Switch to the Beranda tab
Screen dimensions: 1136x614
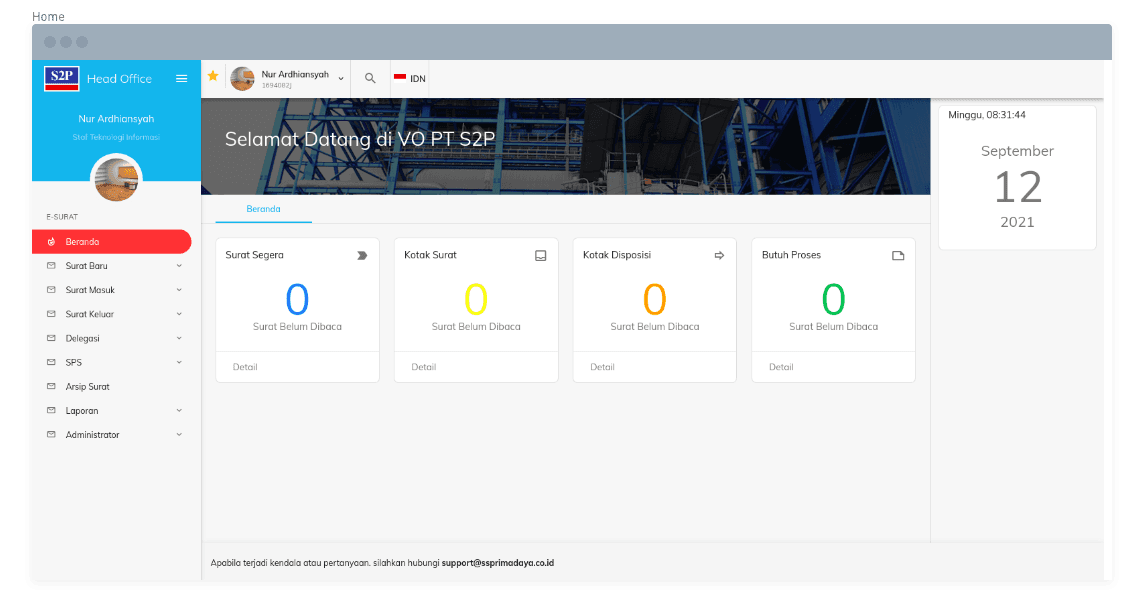pos(264,209)
